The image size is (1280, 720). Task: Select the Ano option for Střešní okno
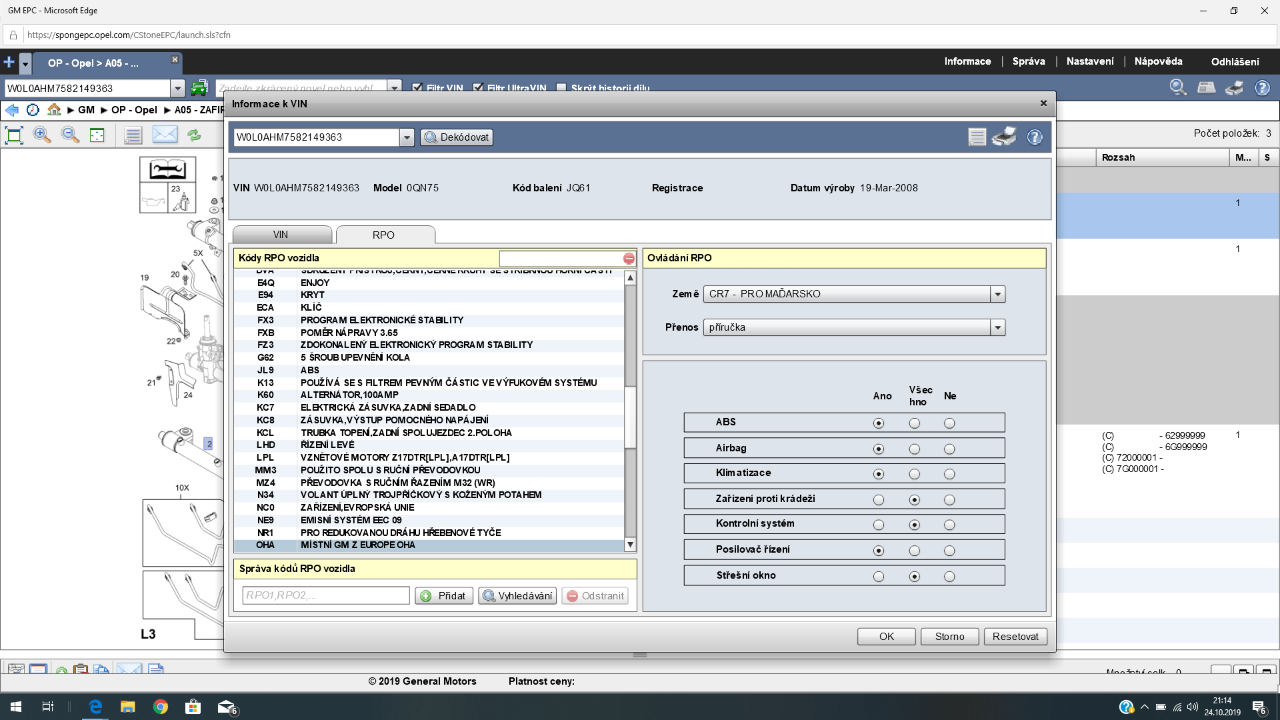(x=878, y=576)
